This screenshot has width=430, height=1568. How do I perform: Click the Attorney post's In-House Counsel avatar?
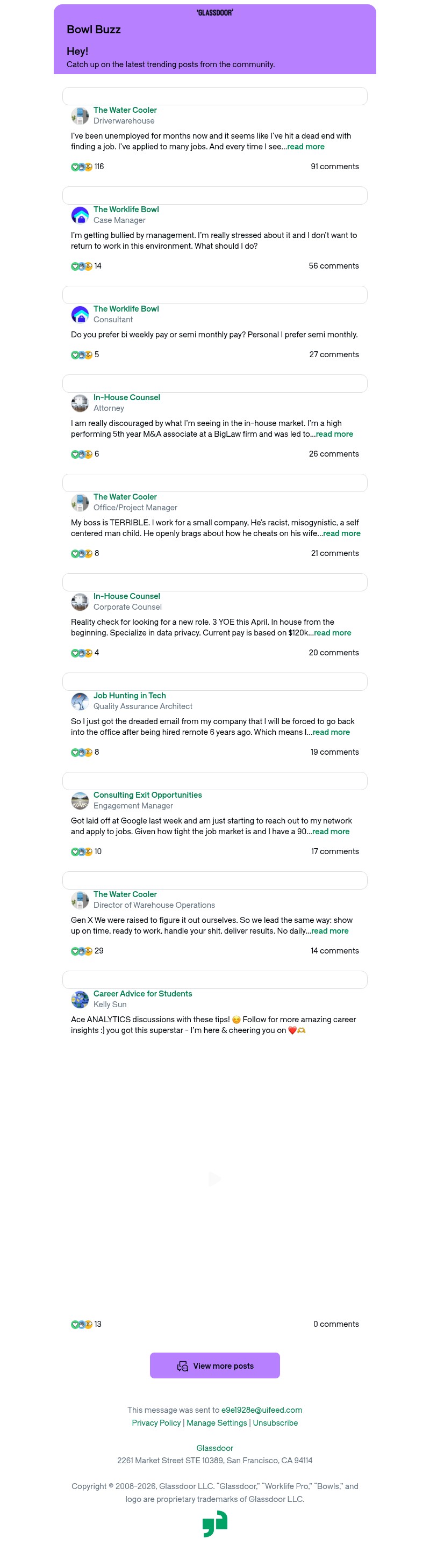(80, 403)
